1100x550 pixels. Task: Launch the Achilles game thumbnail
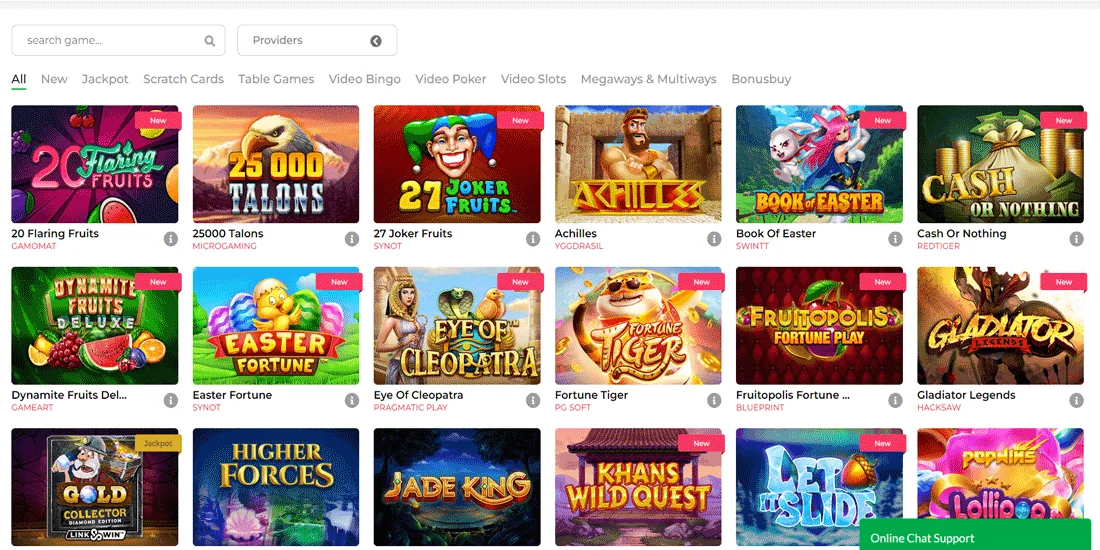638,164
